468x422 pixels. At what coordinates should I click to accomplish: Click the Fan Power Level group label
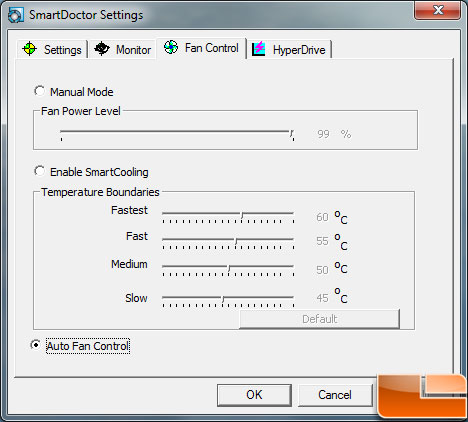(81, 111)
